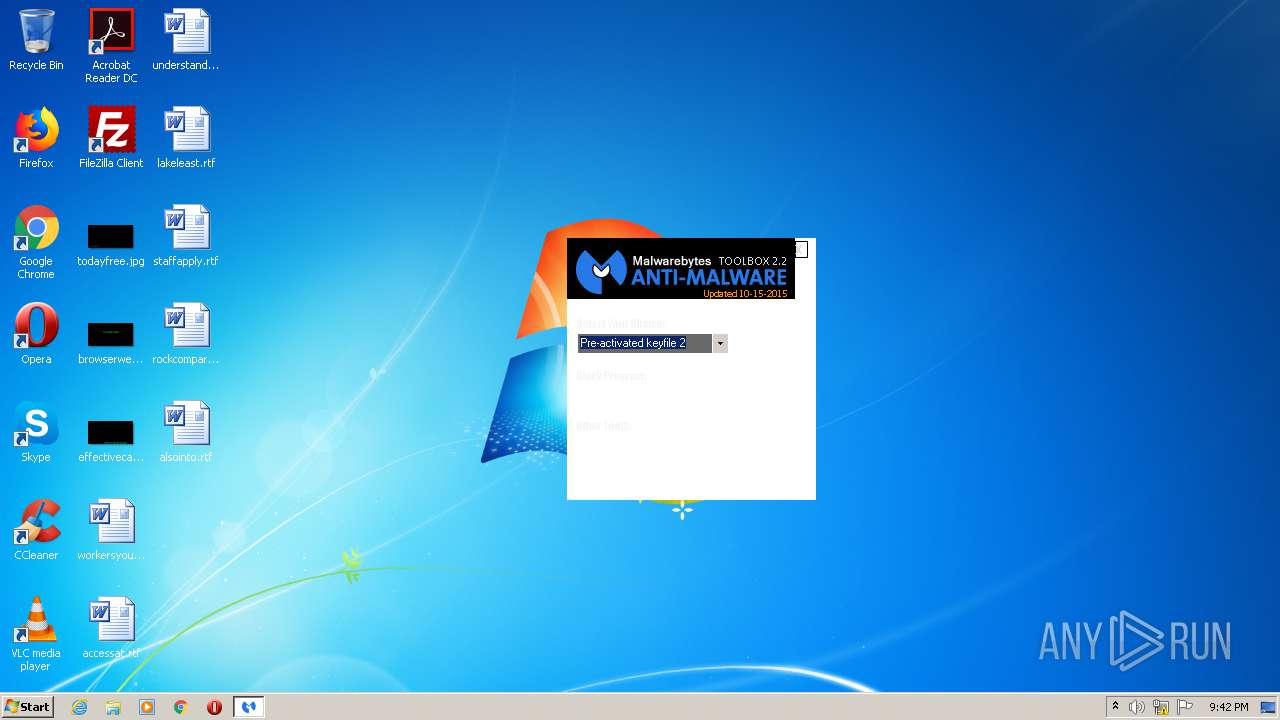Screen dimensions: 1280x720
Task: Select the FileZilla Client shortcut
Action: pyautogui.click(x=111, y=138)
